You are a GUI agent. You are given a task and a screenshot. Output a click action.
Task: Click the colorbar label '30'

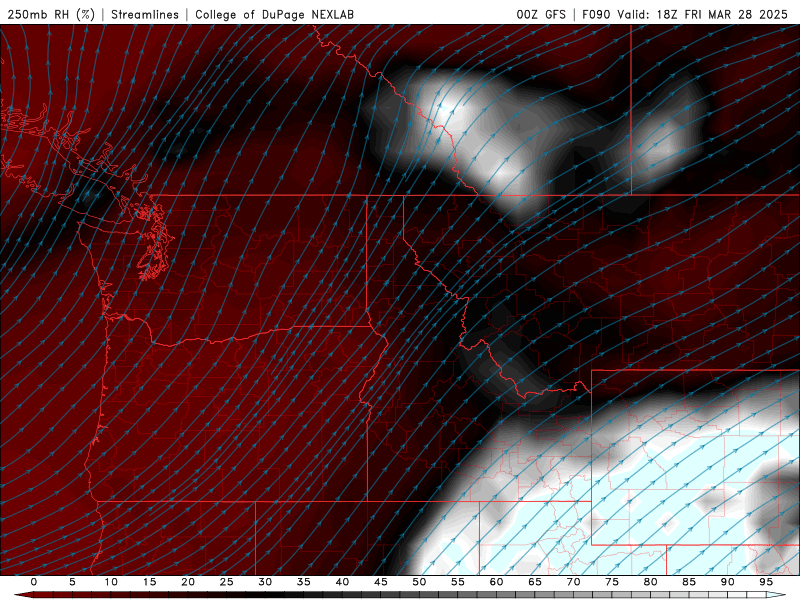pos(265,582)
